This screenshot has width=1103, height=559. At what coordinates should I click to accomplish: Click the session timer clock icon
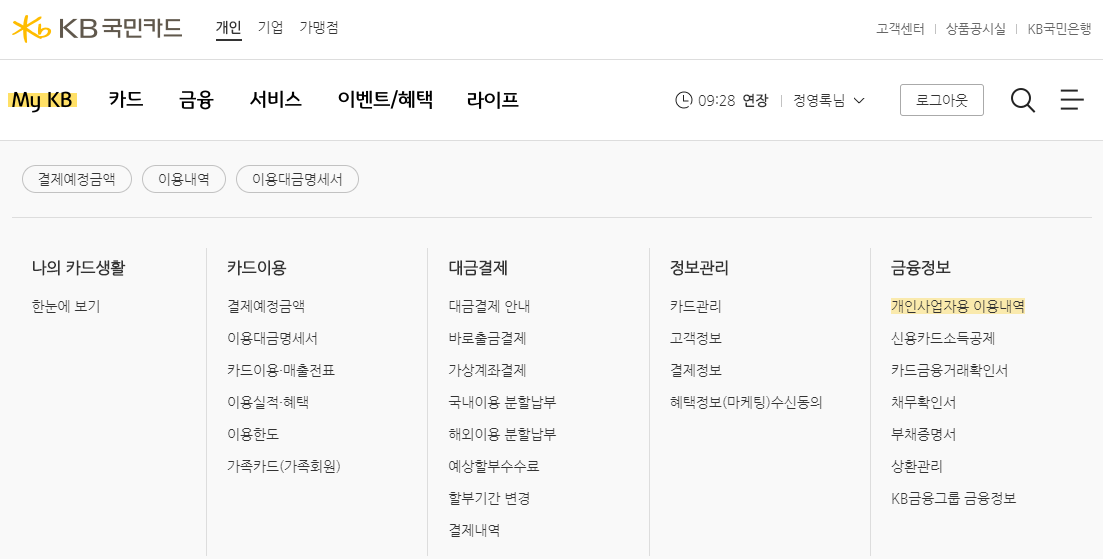click(683, 100)
